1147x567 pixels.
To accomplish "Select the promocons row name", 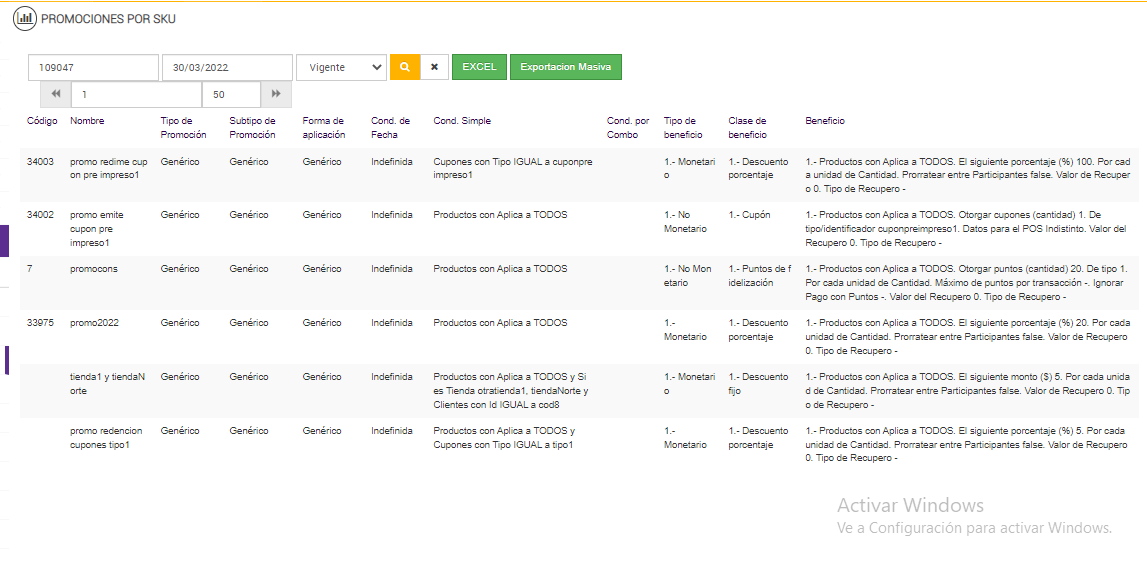I will pyautogui.click(x=94, y=269).
